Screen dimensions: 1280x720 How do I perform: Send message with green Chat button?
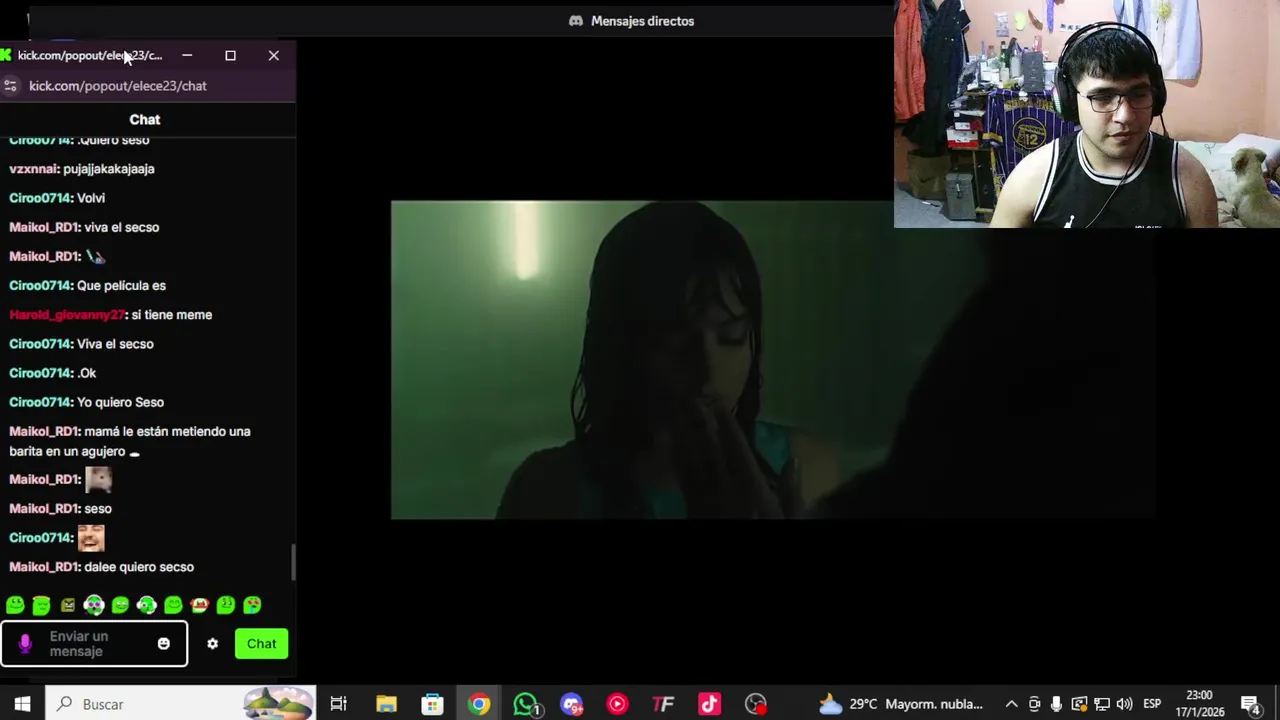click(262, 644)
